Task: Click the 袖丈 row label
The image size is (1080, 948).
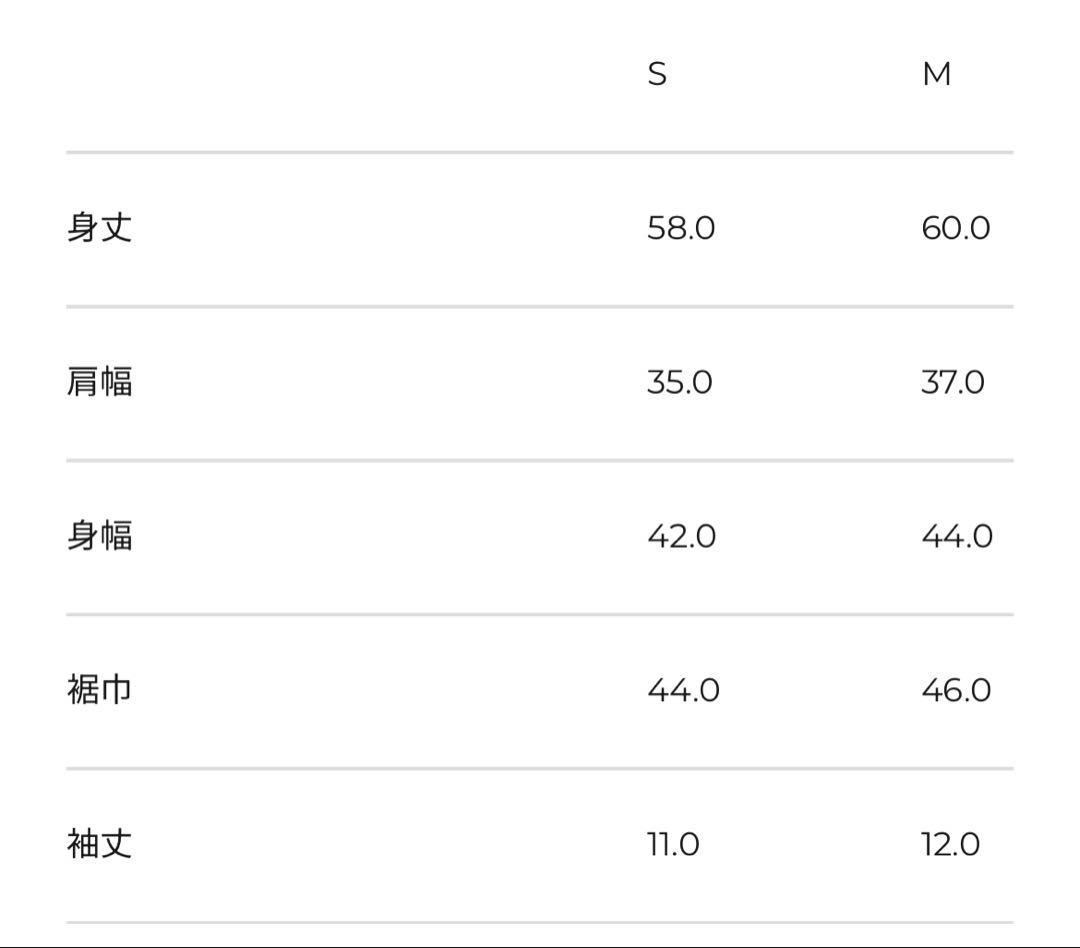Action: click(x=99, y=844)
